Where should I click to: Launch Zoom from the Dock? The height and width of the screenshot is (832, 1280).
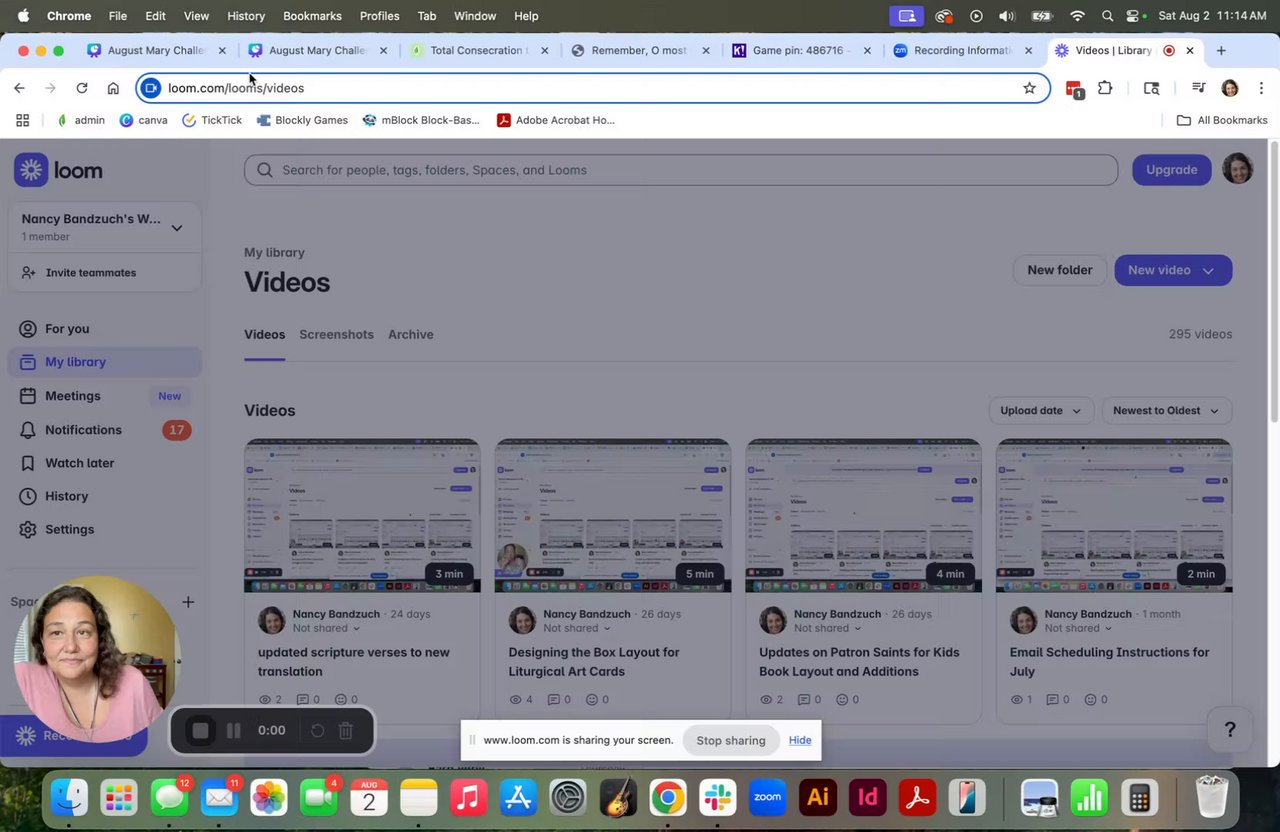pyautogui.click(x=767, y=797)
